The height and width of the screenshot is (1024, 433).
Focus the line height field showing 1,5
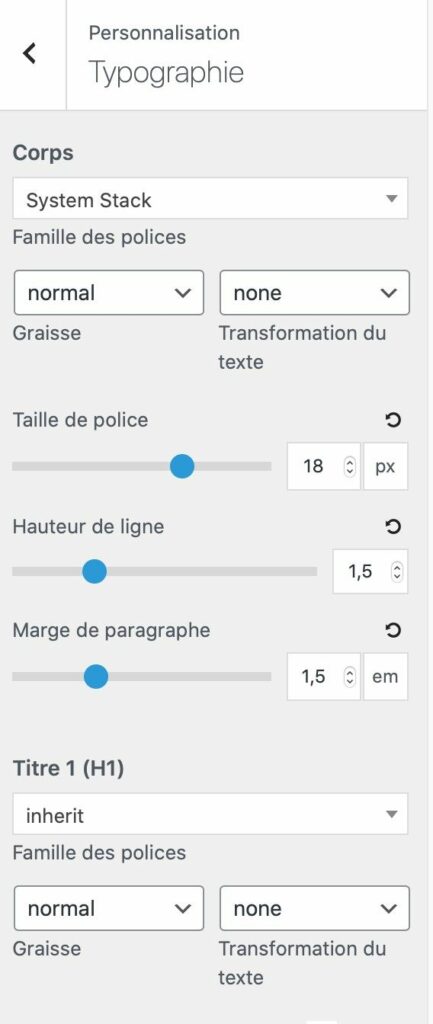click(370, 571)
